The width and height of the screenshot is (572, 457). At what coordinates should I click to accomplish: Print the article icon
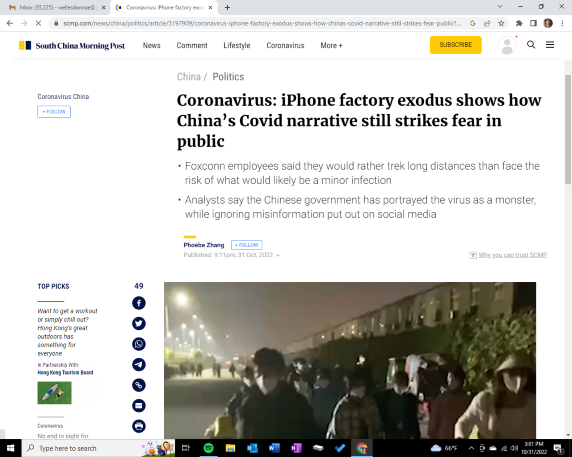pos(139,426)
